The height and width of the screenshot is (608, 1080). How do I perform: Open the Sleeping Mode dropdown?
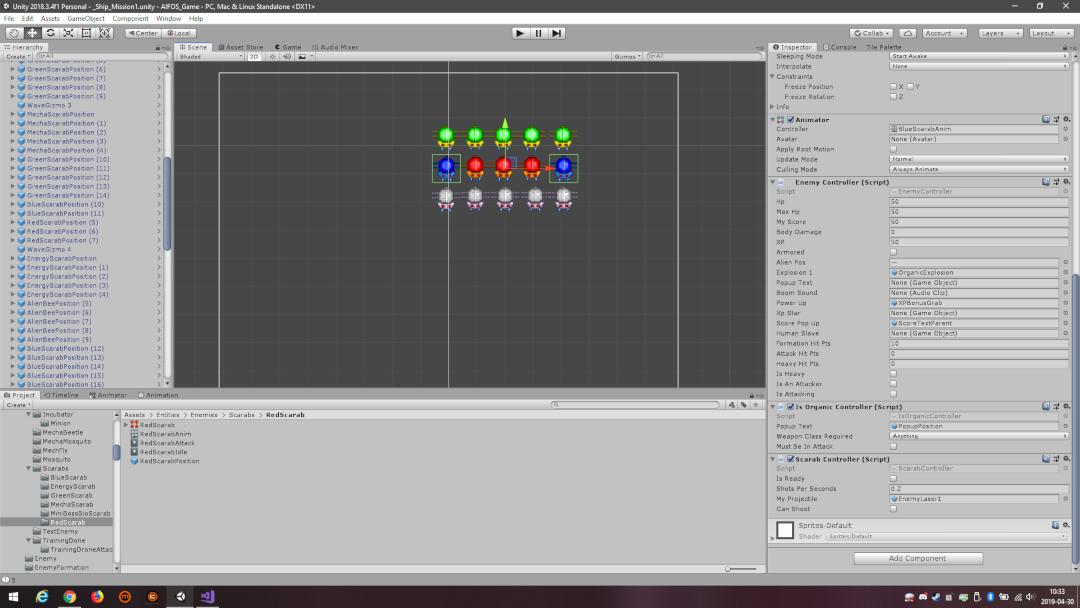click(x=979, y=56)
